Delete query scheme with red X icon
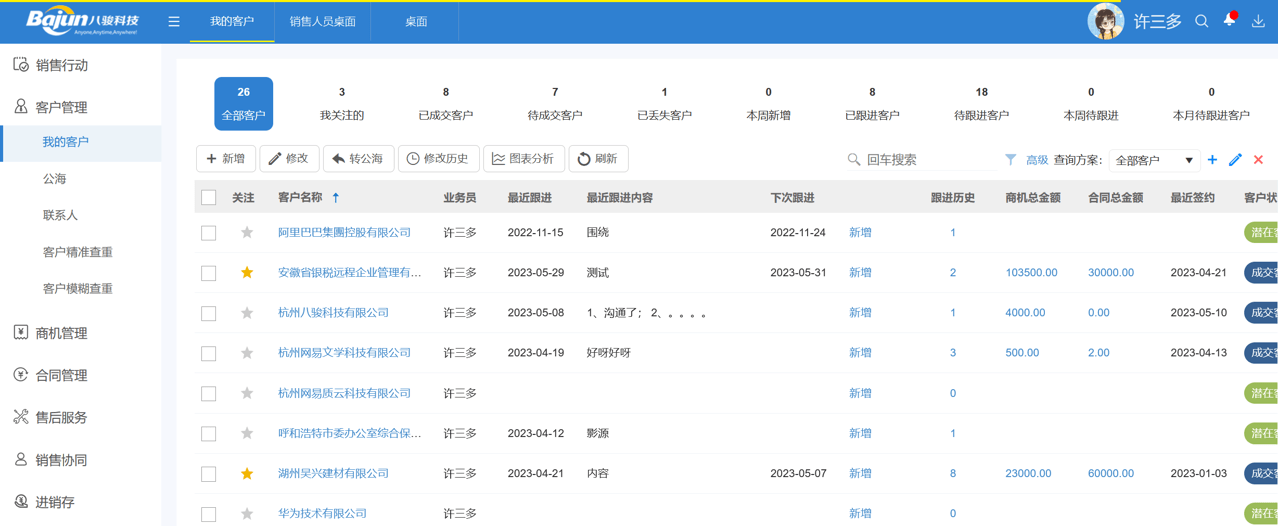 (1258, 160)
